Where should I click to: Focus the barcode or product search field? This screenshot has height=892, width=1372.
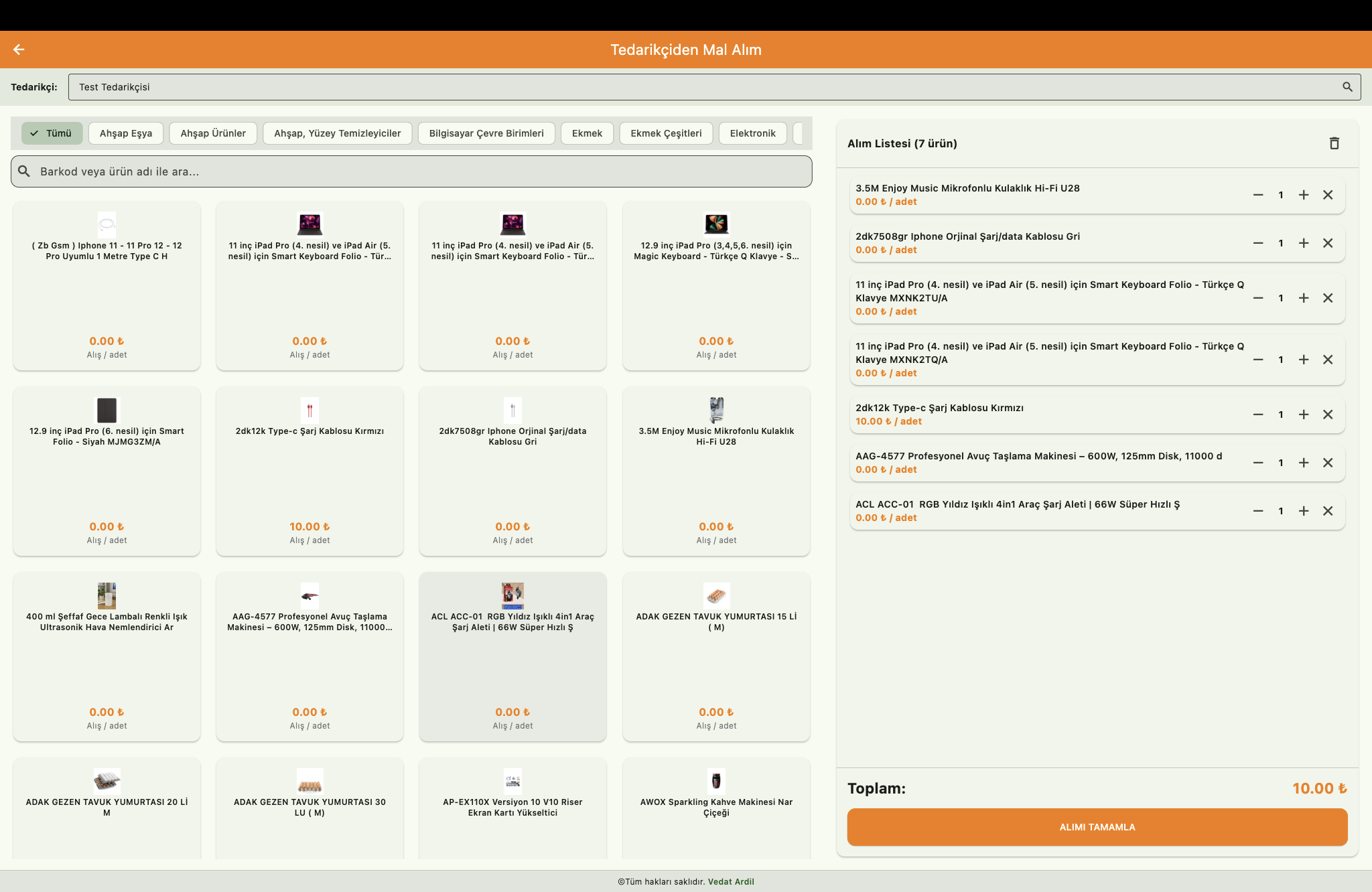[411, 171]
